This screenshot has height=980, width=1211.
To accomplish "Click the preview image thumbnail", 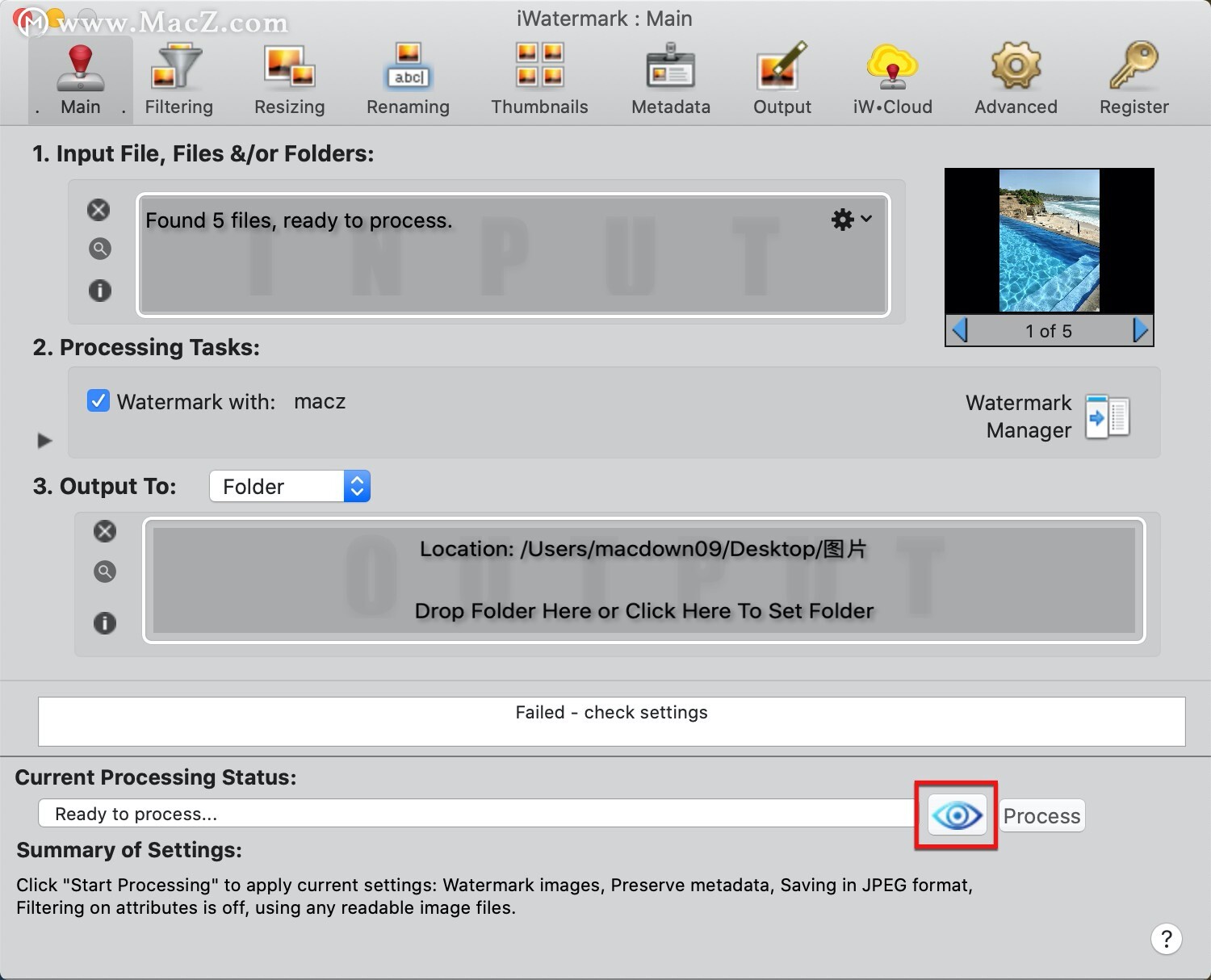I will click(x=1049, y=241).
